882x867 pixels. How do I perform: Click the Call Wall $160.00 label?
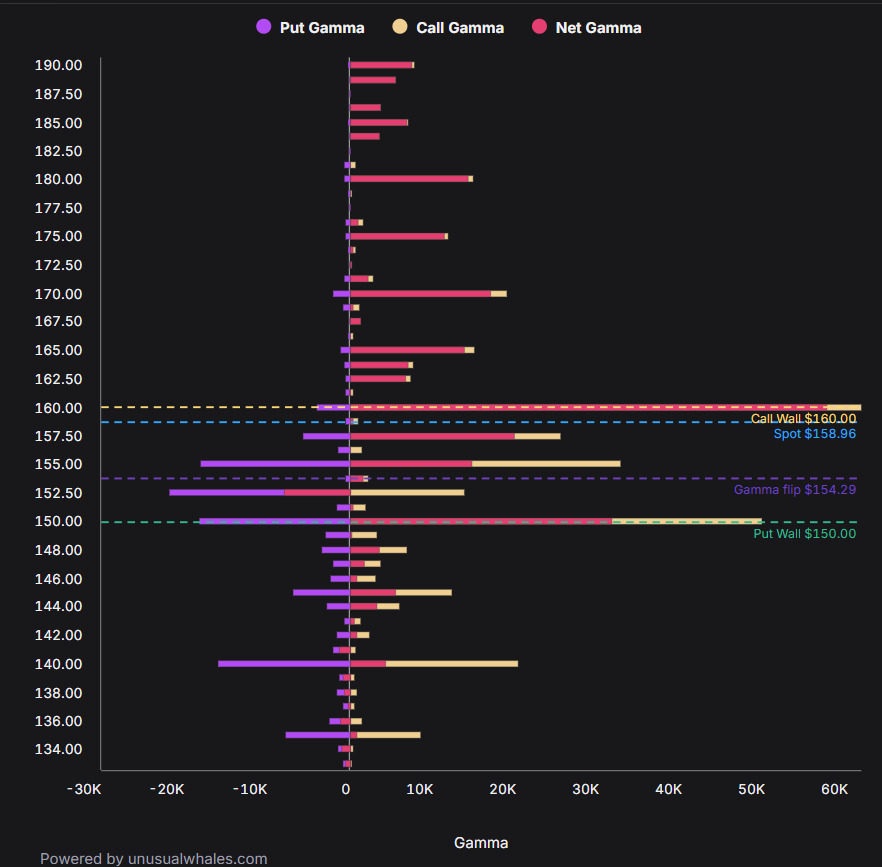pos(803,419)
